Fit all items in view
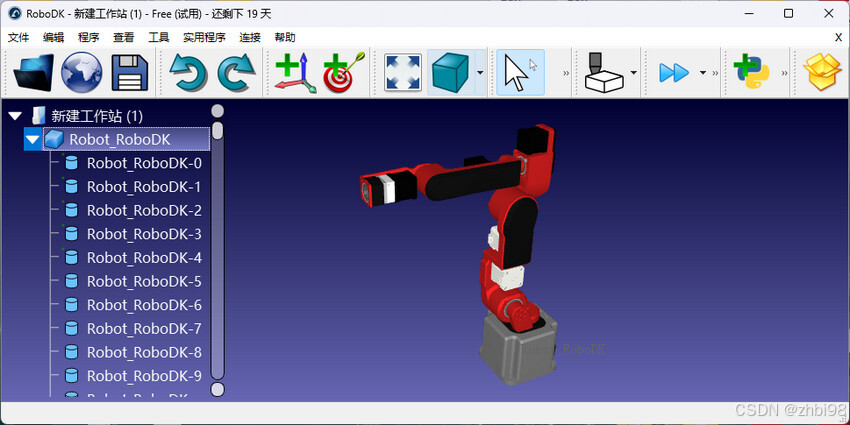The height and width of the screenshot is (425, 850). coord(403,72)
